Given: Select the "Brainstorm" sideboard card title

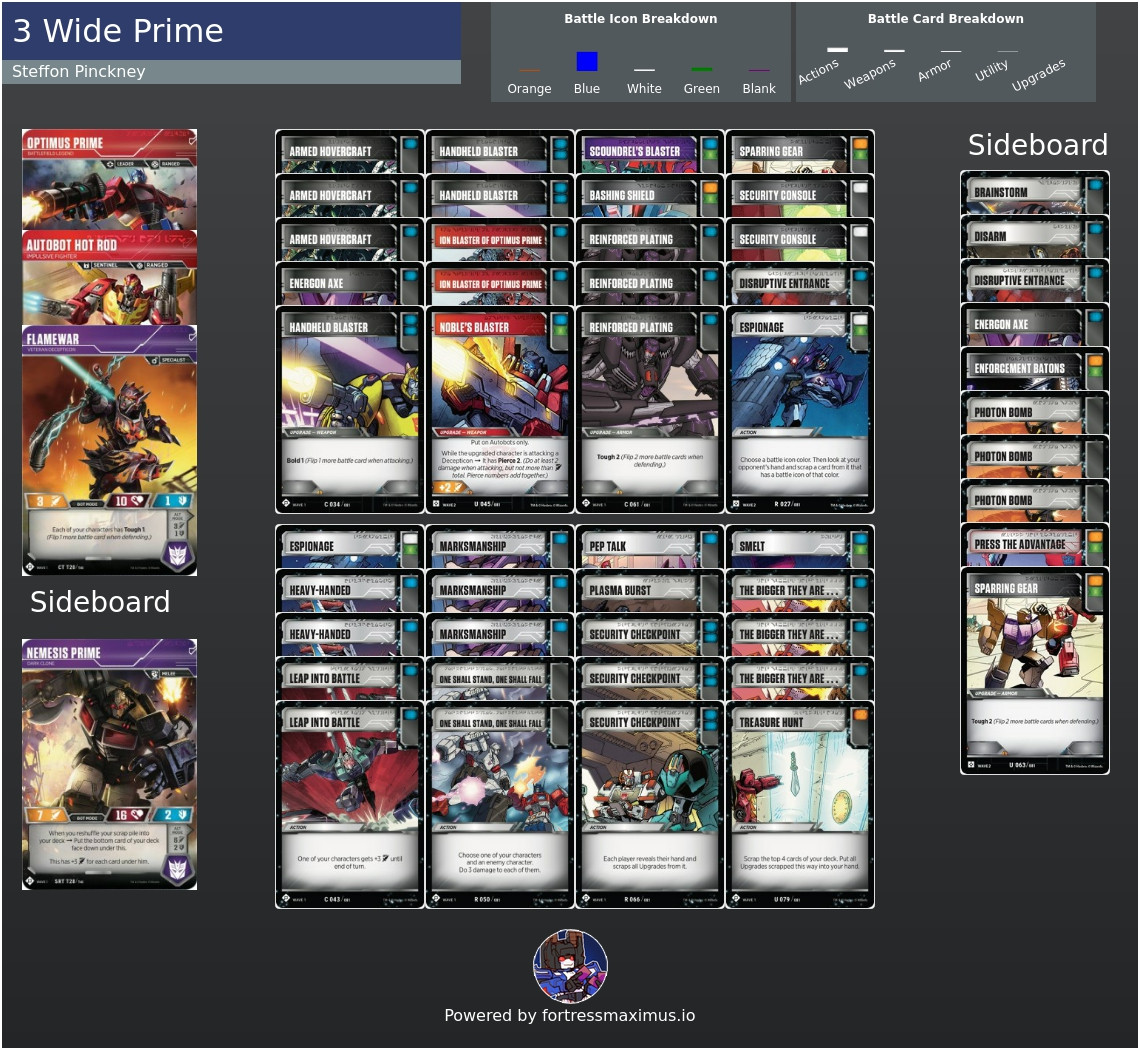Looking at the screenshot, I should 1000,192.
